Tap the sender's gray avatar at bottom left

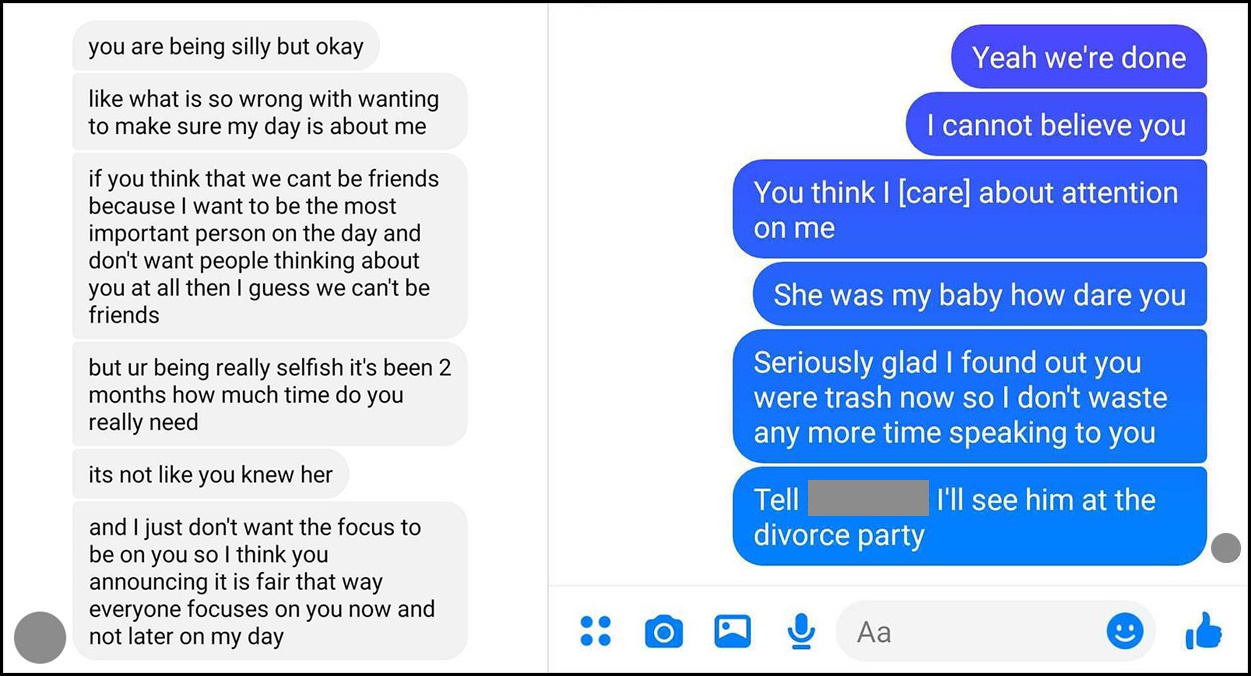(40, 637)
